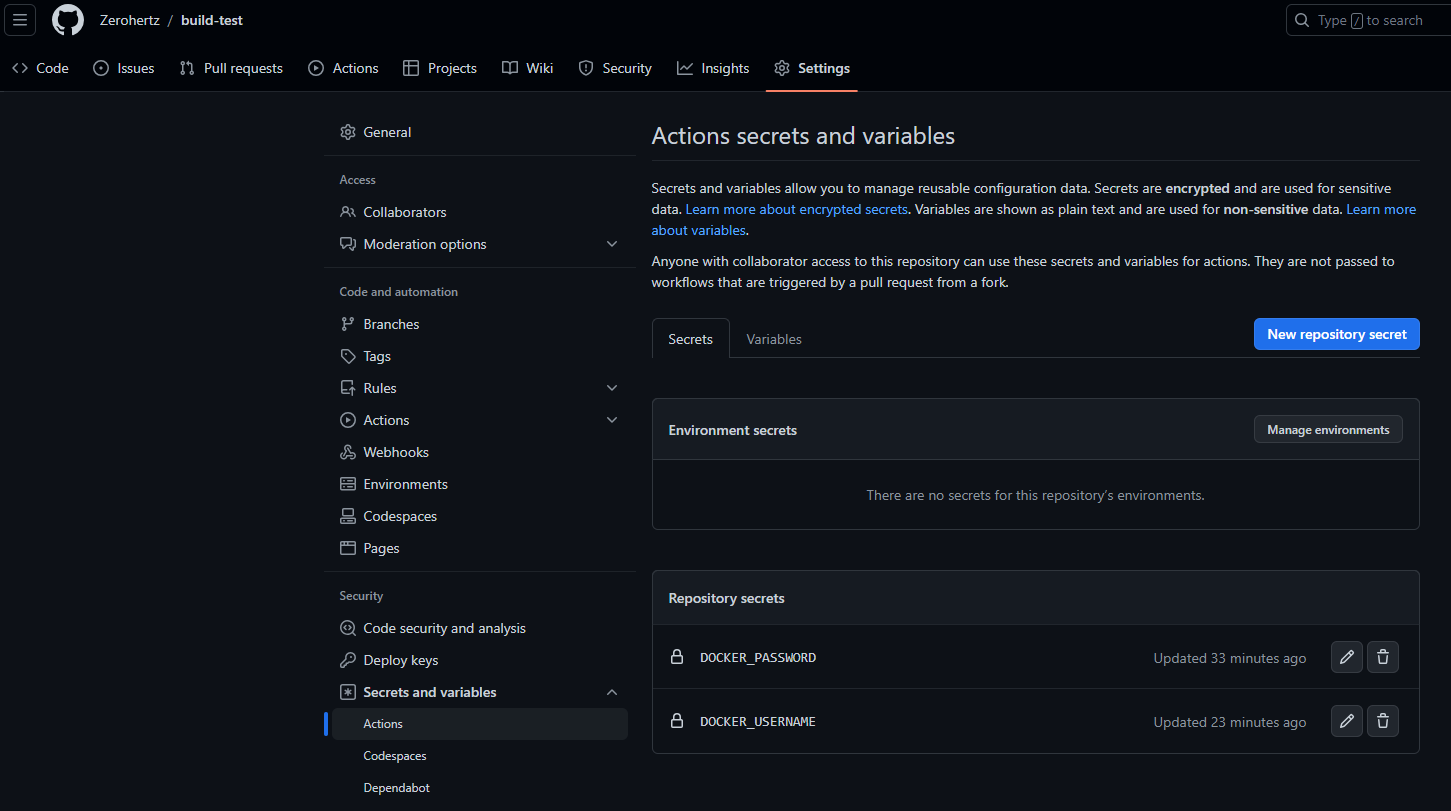Viewport: 1451px width, 811px height.
Task: Click the people icon beside Collaborators
Action: [x=348, y=212]
